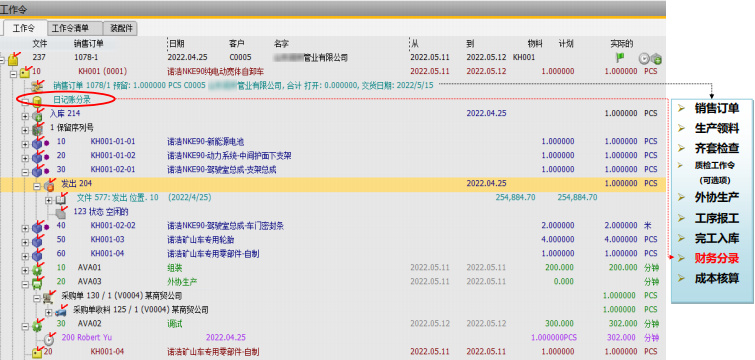755x360 pixels.
Task: Click the position icon of row KH001 (0001)
Action: coord(24,72)
